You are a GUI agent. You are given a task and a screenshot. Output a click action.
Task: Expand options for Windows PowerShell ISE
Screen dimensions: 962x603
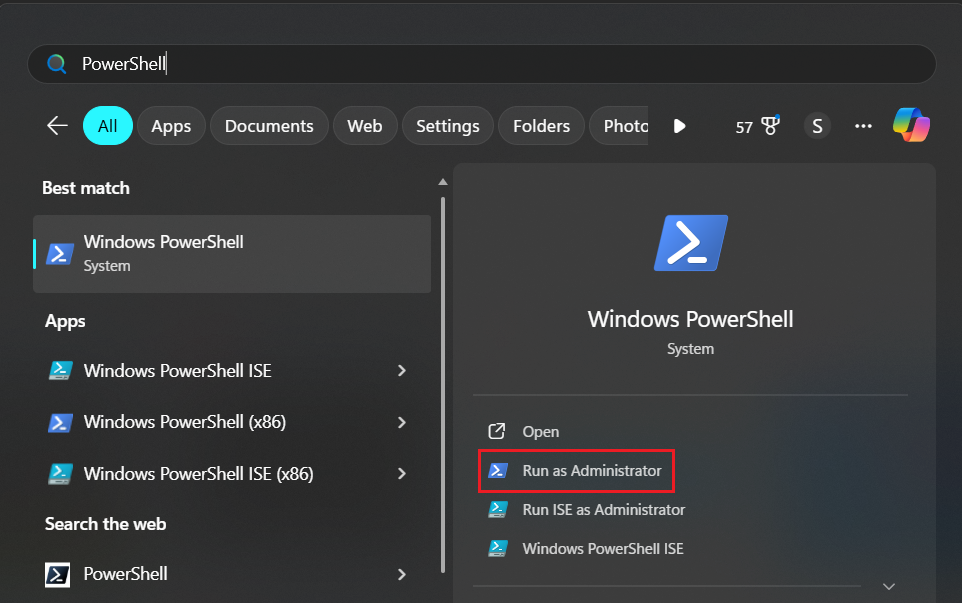click(x=401, y=371)
